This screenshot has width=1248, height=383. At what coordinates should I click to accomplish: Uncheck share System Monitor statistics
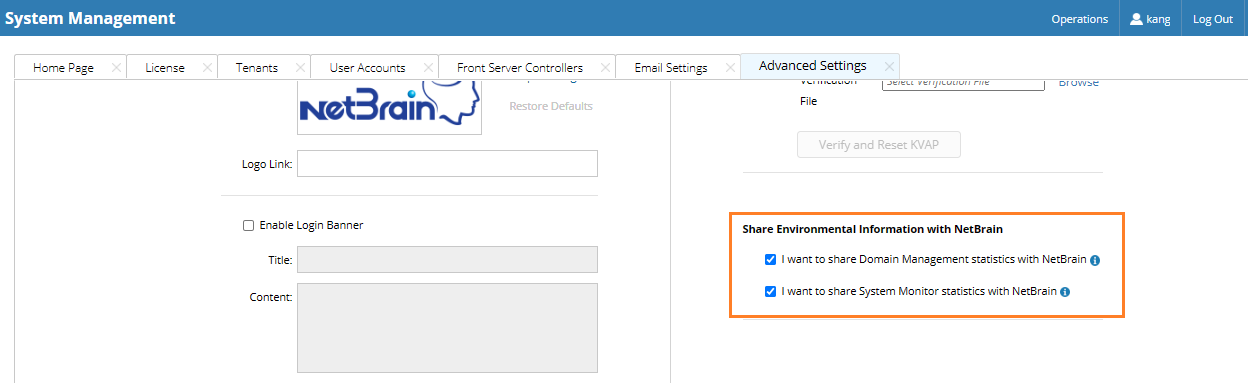click(770, 292)
